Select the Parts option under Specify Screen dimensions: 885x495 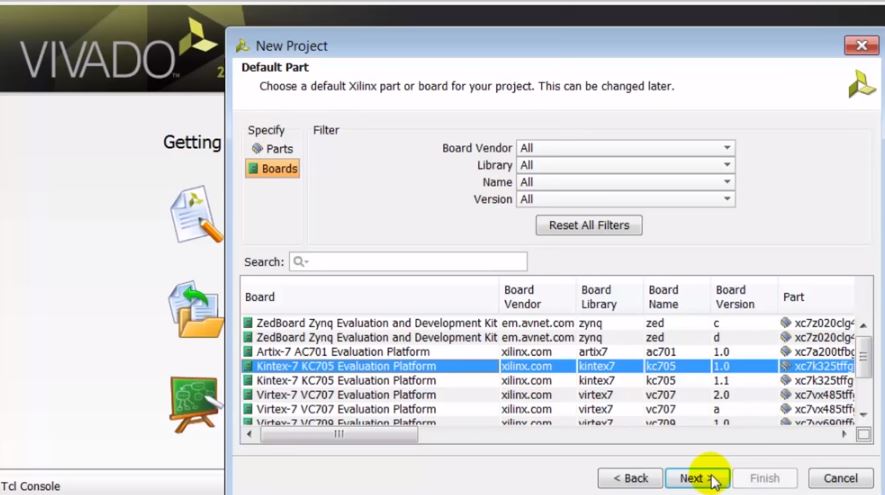[x=273, y=148]
